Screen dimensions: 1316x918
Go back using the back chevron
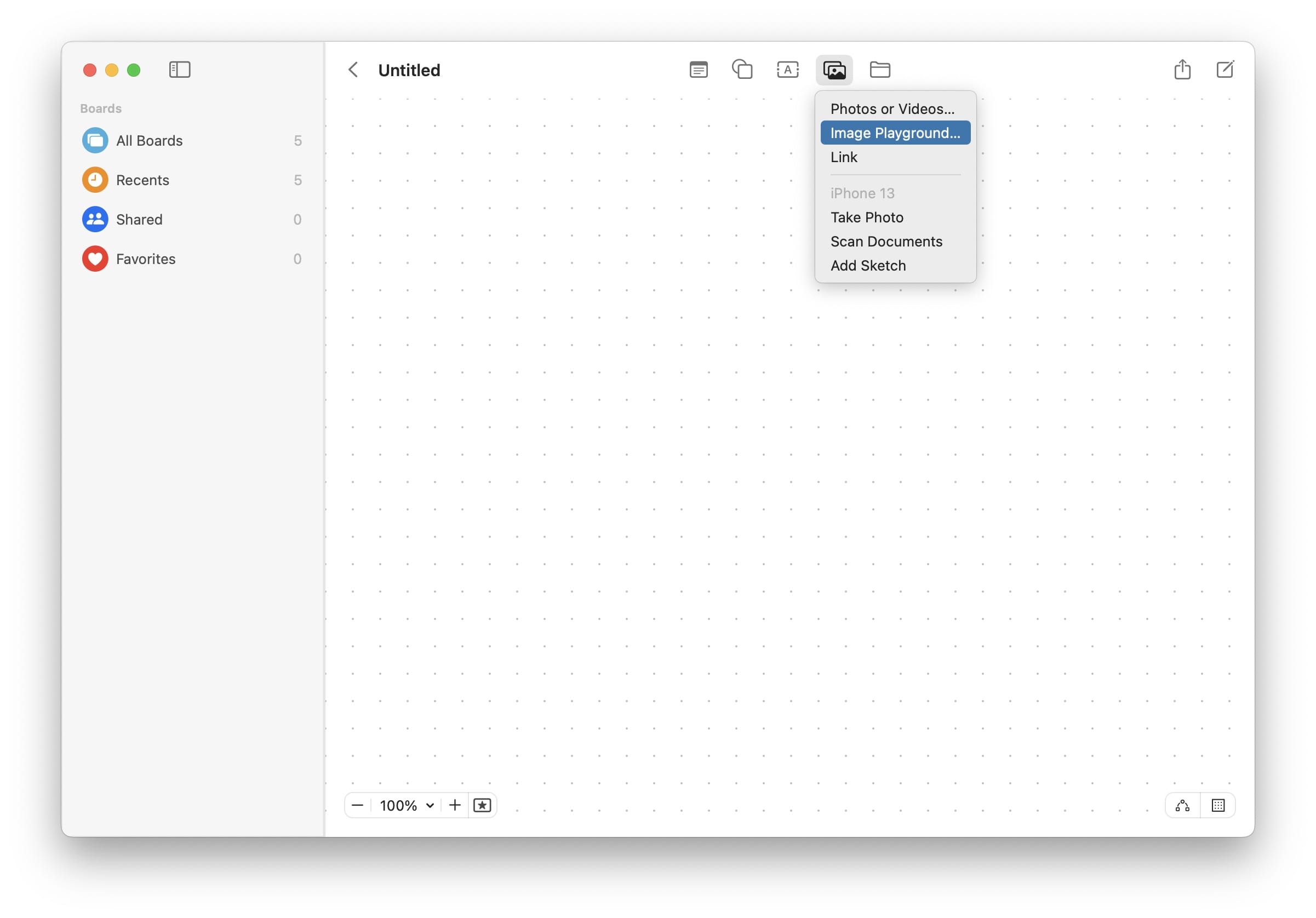(353, 70)
